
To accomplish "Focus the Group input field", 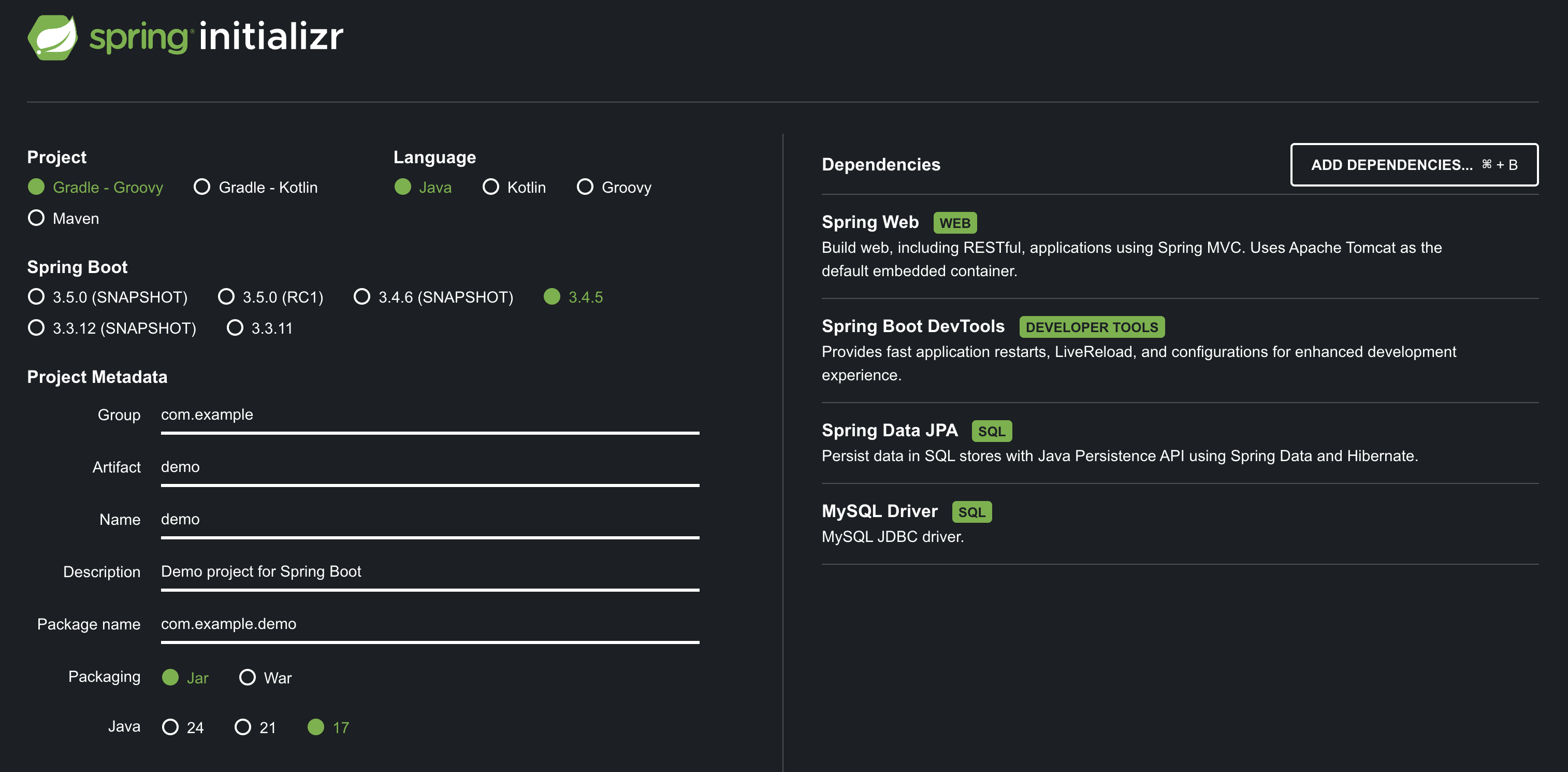I will 430,415.
